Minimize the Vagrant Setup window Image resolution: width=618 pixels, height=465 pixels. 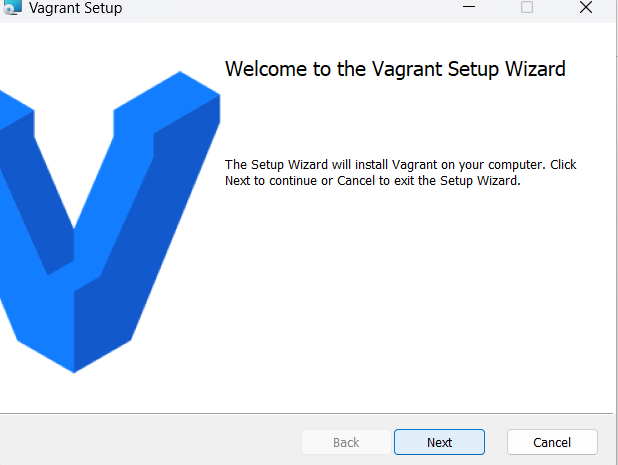tap(469, 7)
